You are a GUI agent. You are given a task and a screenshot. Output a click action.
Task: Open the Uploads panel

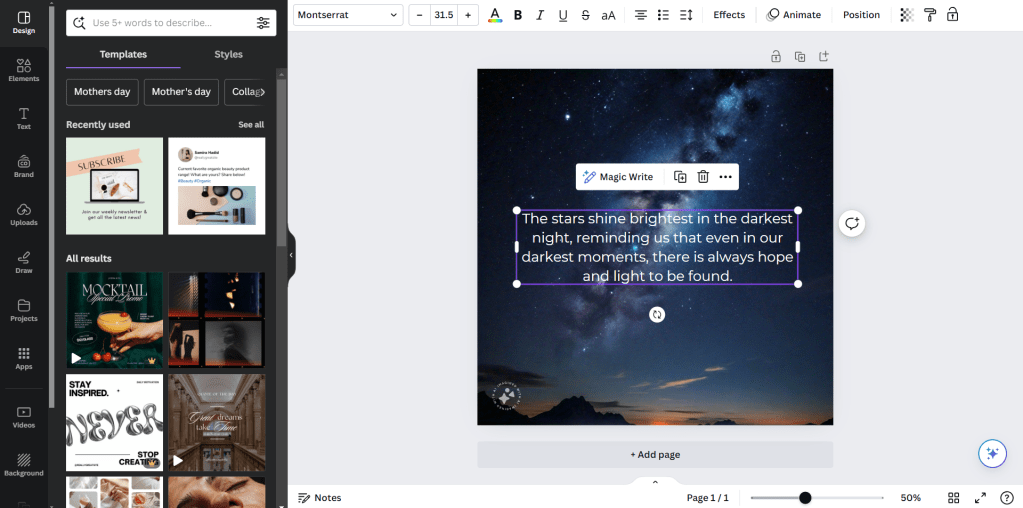click(x=24, y=214)
